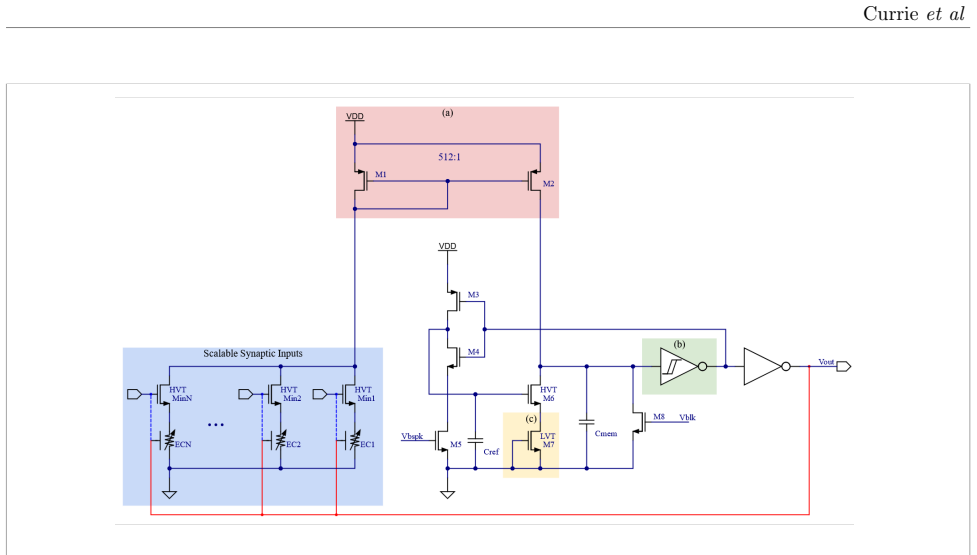Click the VDD label in the pink block

point(355,116)
